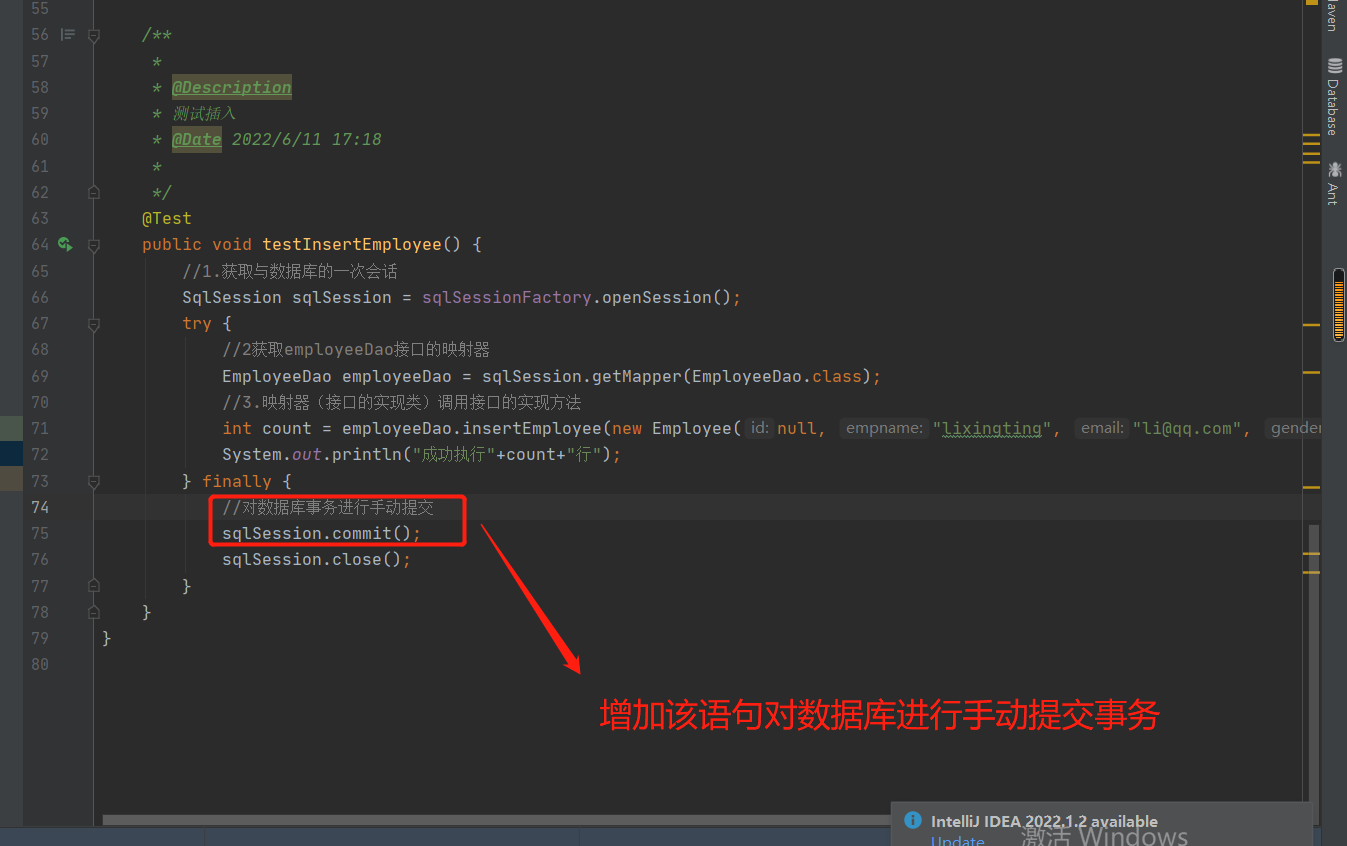Click the fold end marker at line 78
Viewport: 1347px width, 846px height.
[93, 611]
